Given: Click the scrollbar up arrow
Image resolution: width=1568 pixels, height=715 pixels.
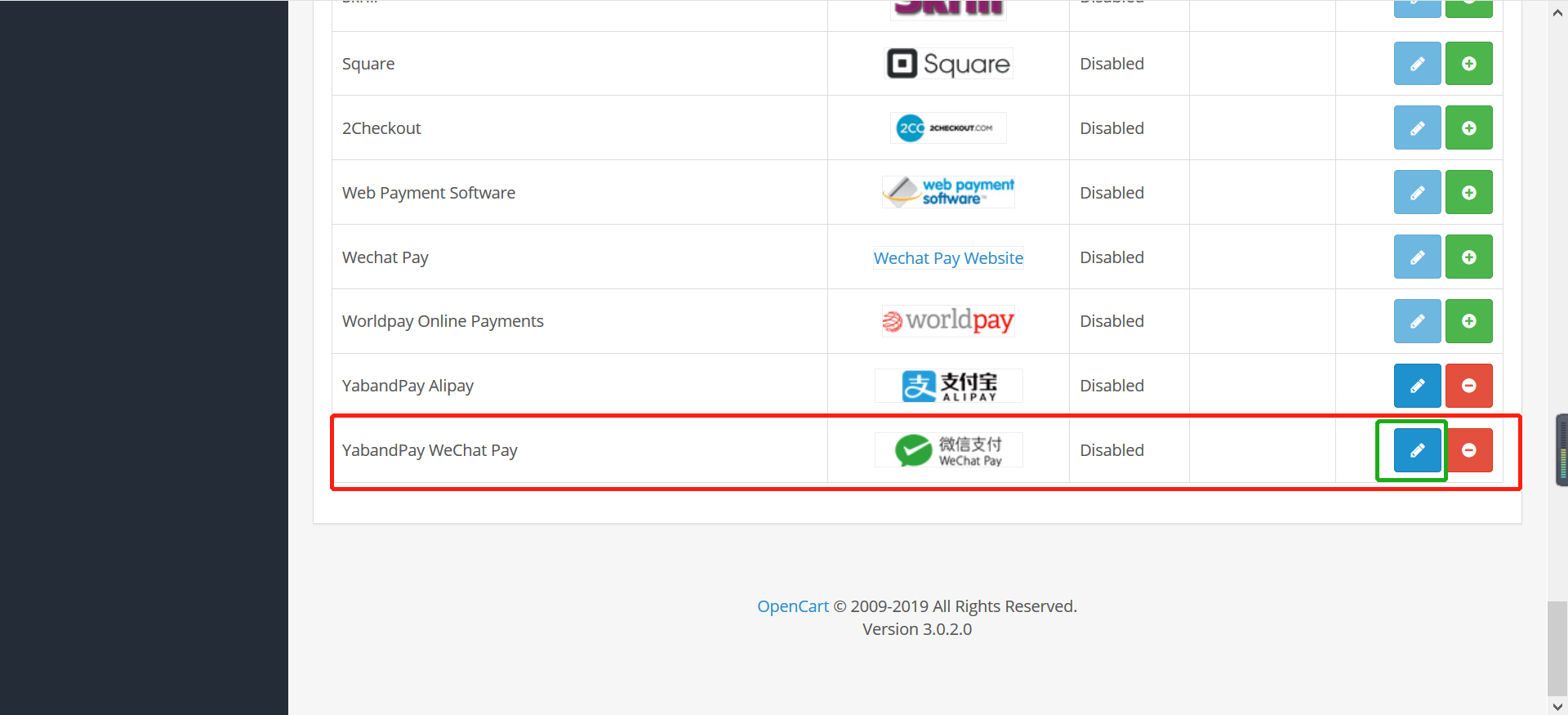Looking at the screenshot, I should pyautogui.click(x=1557, y=12).
